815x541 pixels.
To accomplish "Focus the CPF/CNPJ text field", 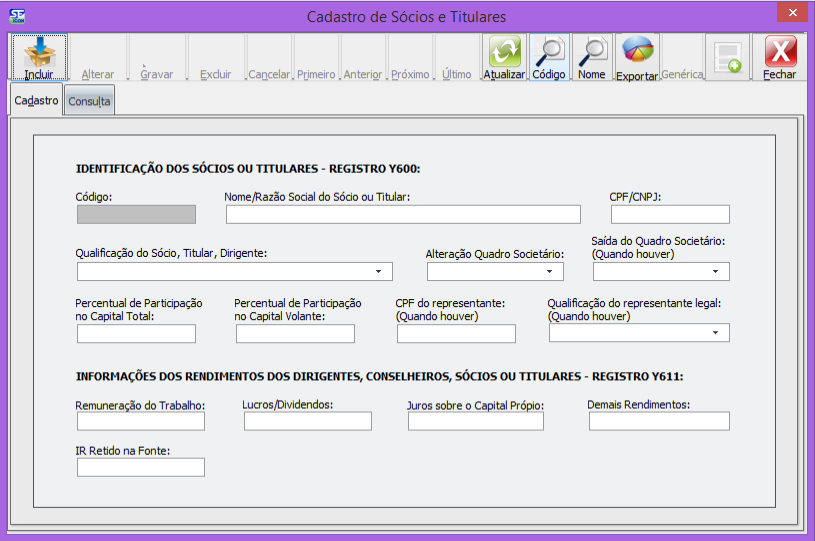I will 670,214.
